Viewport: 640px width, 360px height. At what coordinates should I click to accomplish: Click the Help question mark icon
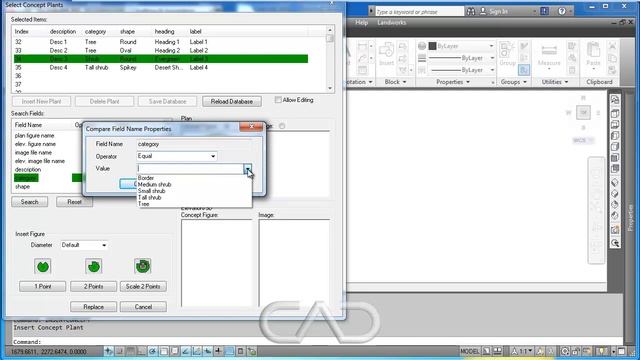562,11
